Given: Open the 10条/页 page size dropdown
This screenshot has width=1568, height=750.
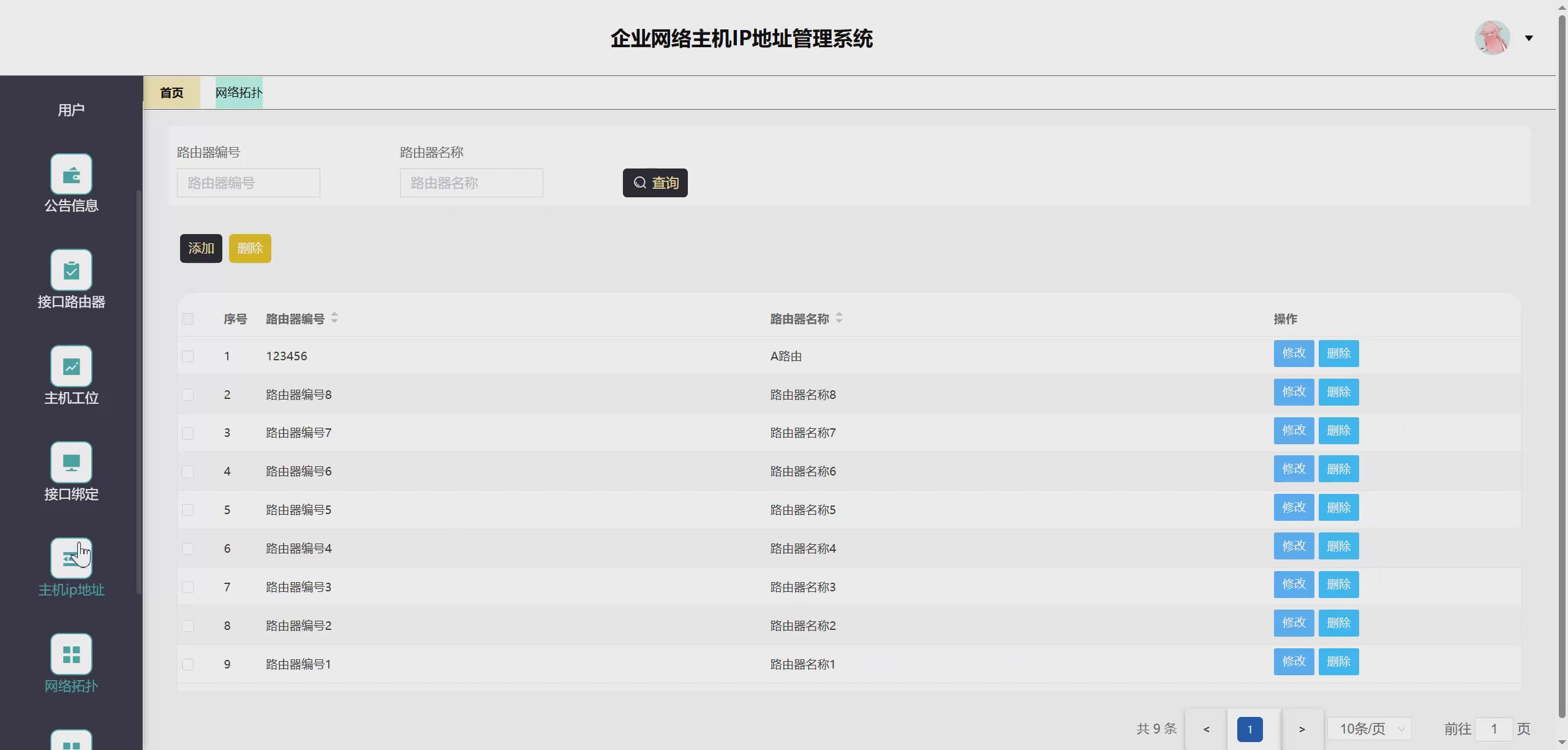Looking at the screenshot, I should coord(1370,729).
